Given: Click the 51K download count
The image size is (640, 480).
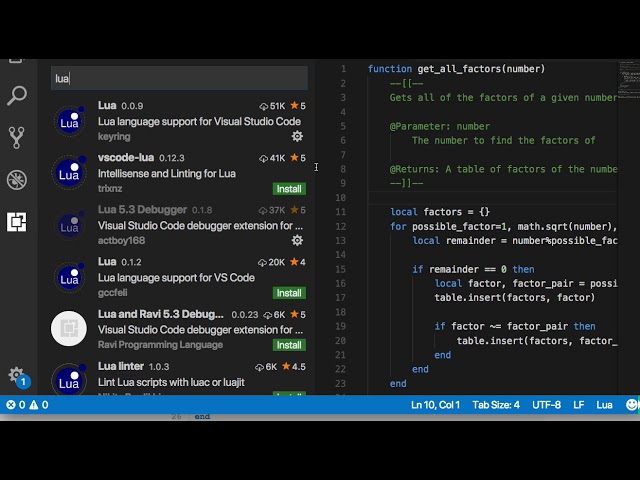Looking at the screenshot, I should click(272, 106).
